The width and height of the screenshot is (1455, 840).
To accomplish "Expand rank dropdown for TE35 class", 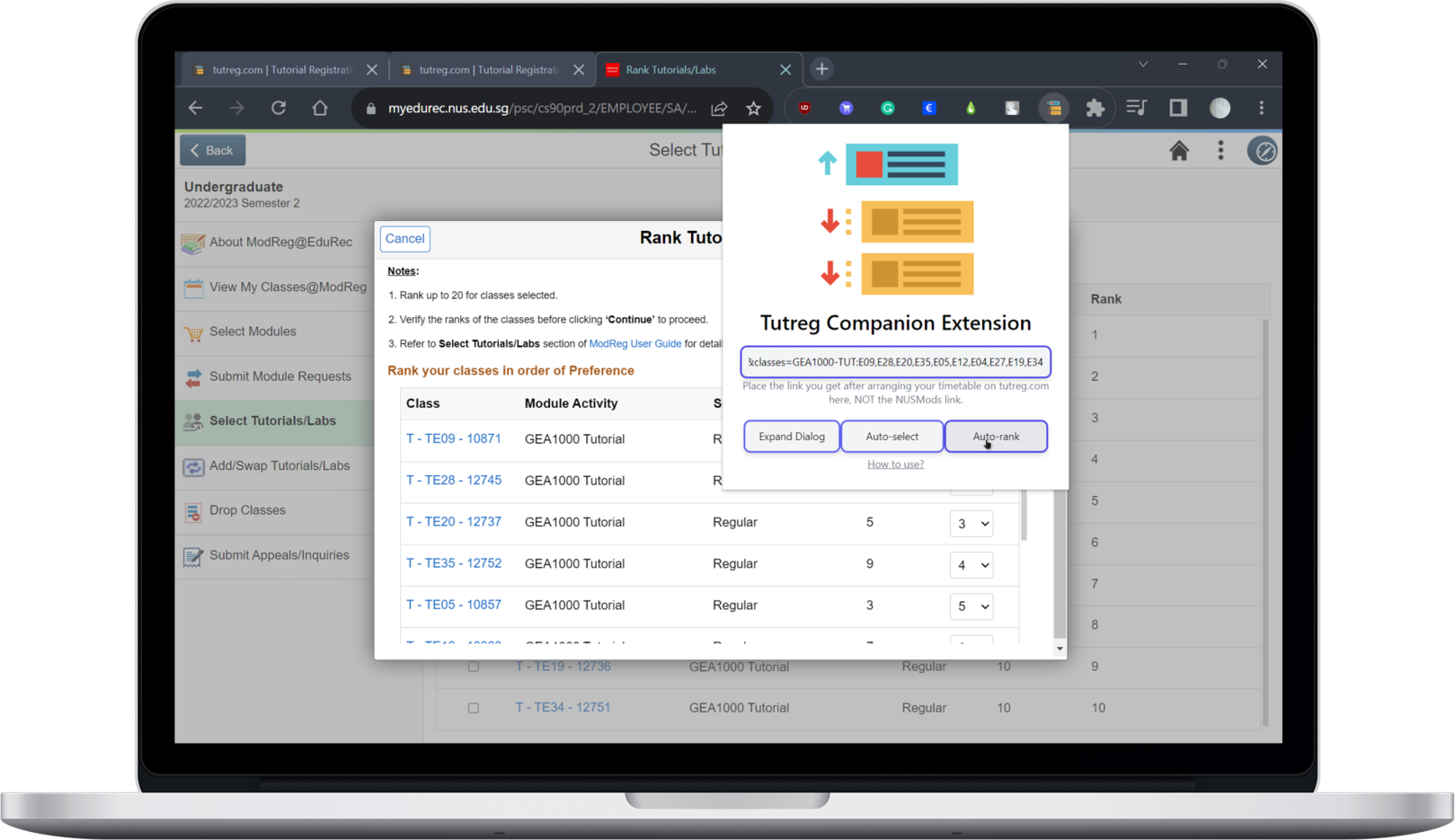I will tap(971, 565).
